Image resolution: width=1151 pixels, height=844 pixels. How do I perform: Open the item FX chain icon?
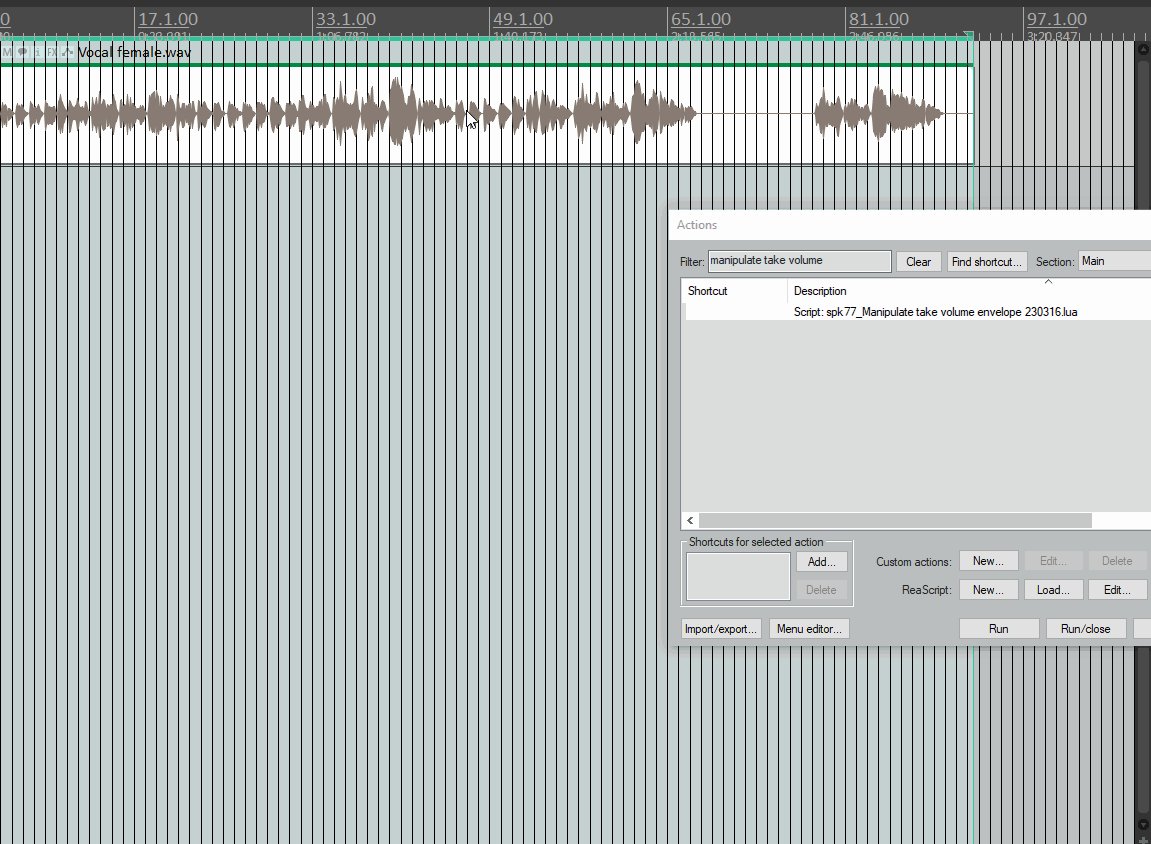point(52,52)
